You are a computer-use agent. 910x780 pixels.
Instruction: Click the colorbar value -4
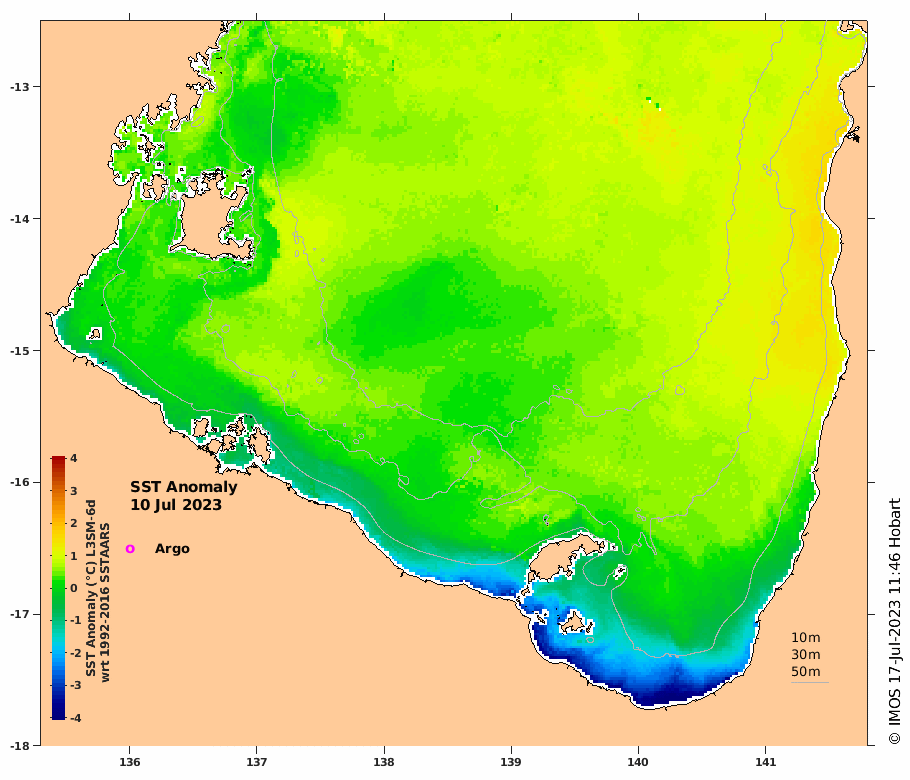[x=75, y=717]
